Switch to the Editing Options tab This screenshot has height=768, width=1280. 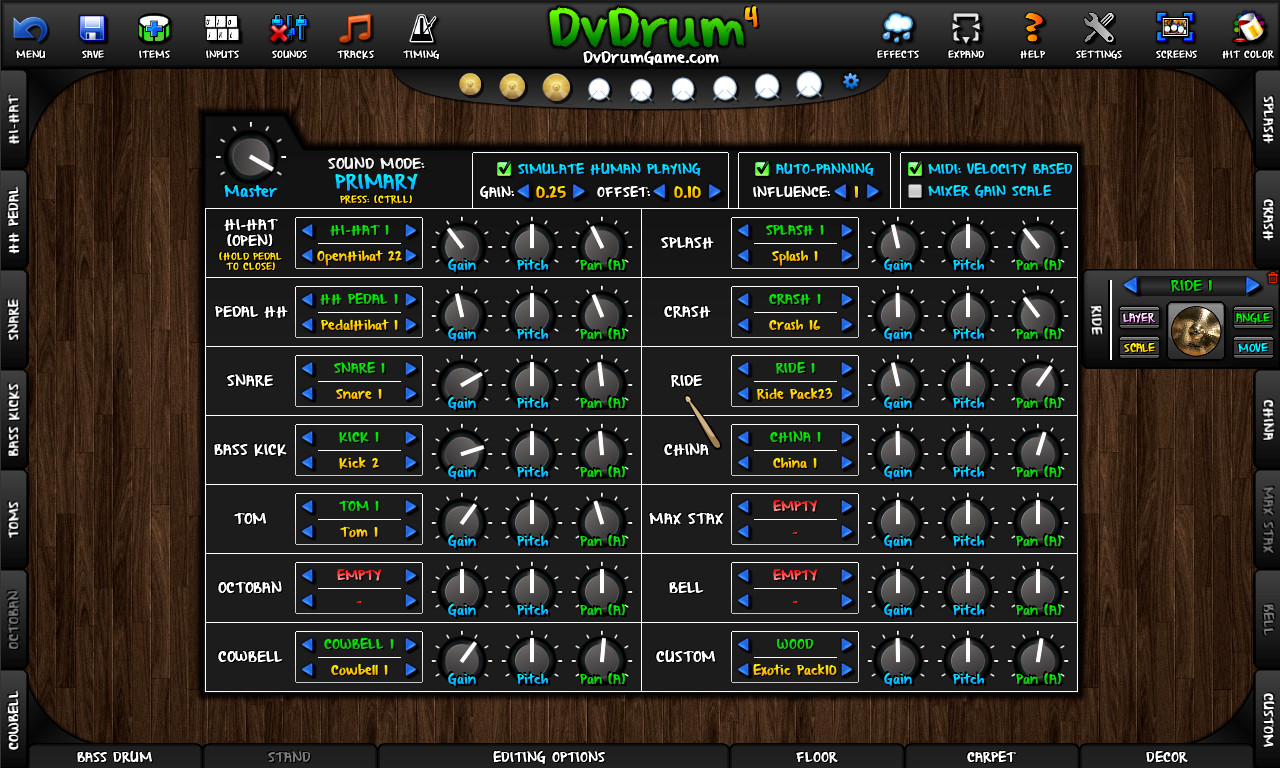point(551,757)
